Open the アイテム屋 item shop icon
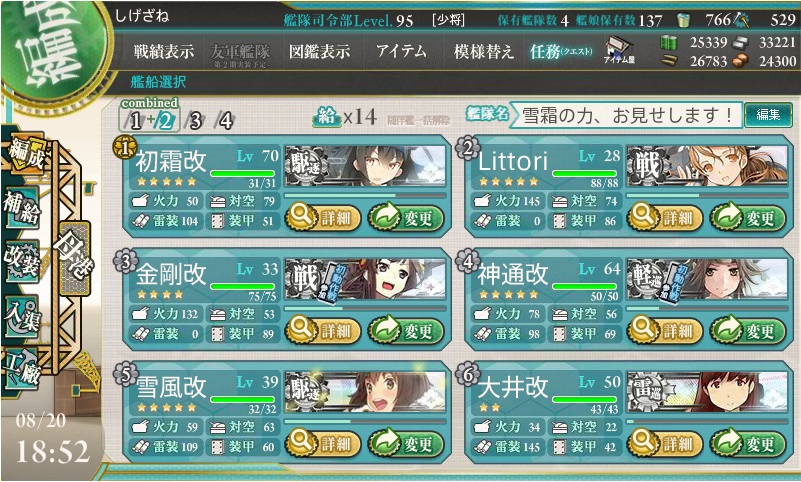The width and height of the screenshot is (801, 482). click(619, 51)
